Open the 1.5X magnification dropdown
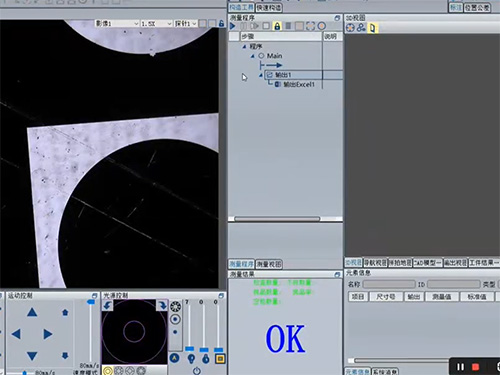This screenshot has height=375, width=500. (156, 24)
